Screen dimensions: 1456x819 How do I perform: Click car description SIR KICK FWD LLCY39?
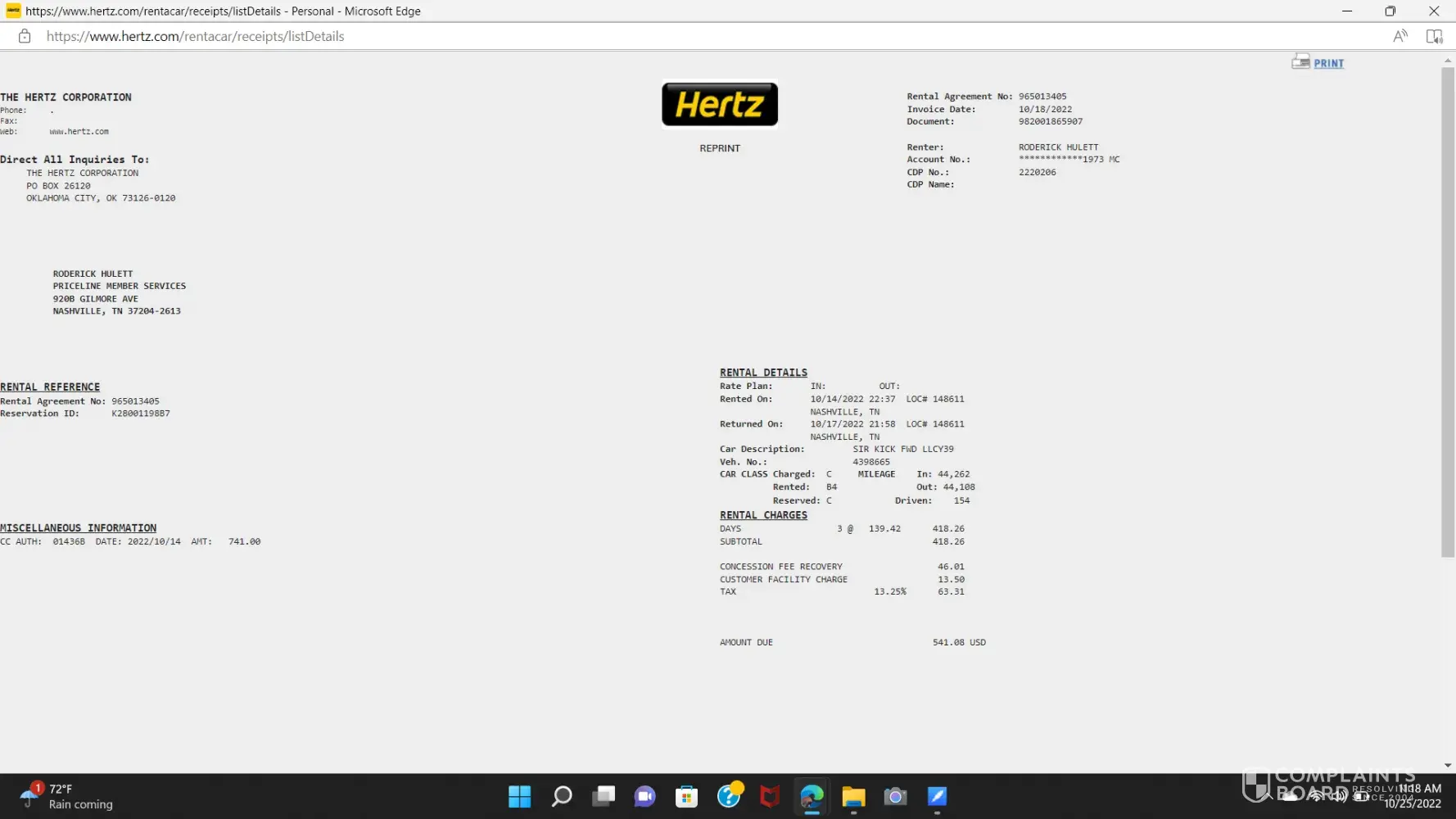(903, 450)
